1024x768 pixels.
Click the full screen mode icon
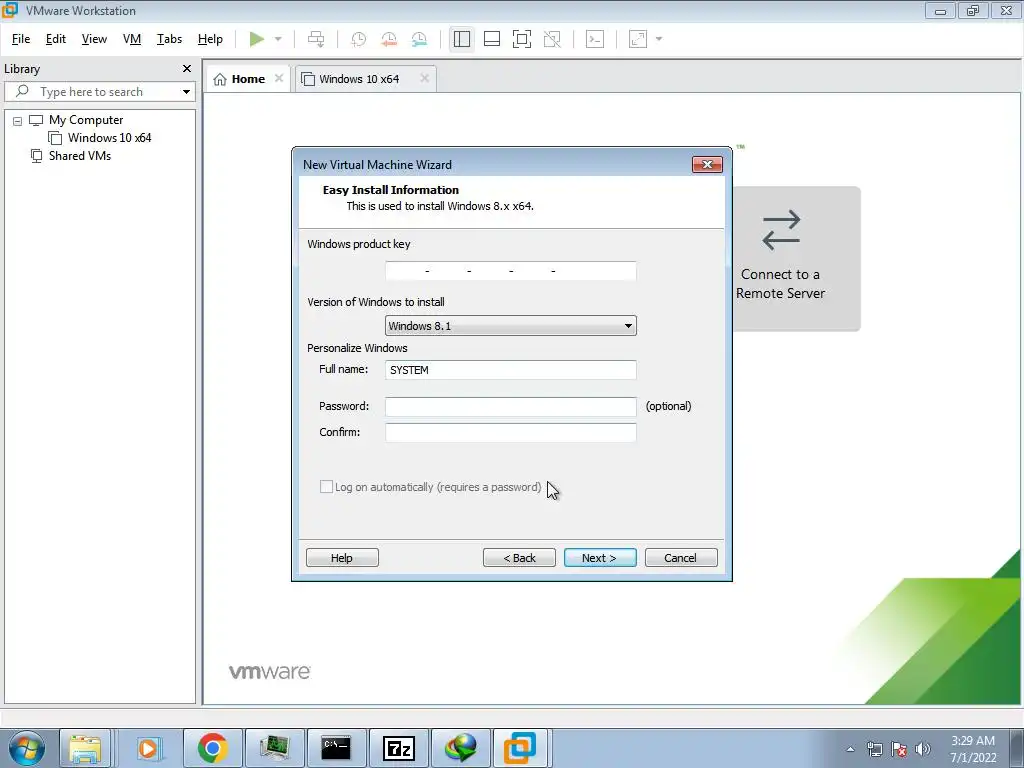point(522,39)
